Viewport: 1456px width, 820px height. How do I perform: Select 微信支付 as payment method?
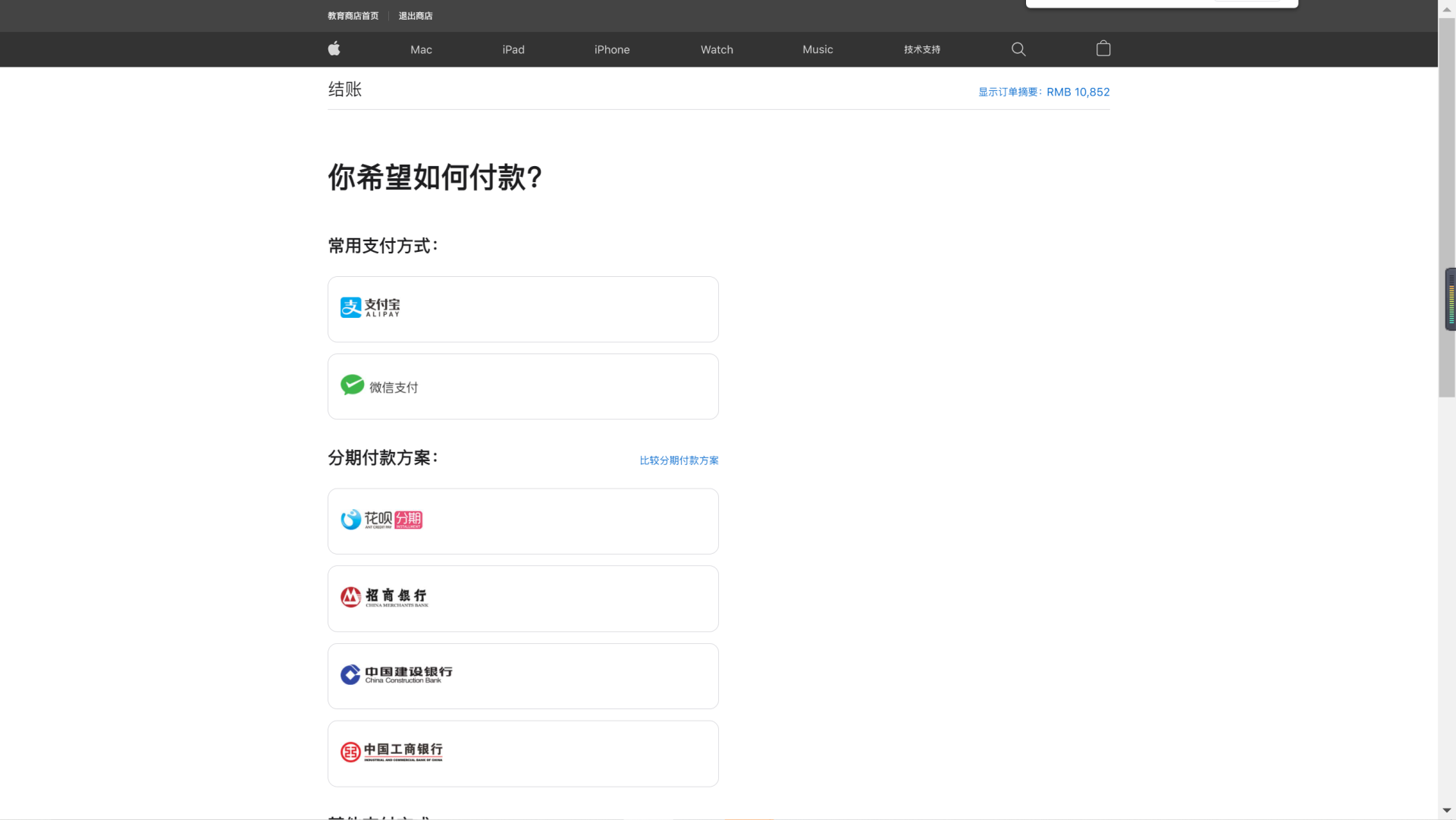point(522,386)
